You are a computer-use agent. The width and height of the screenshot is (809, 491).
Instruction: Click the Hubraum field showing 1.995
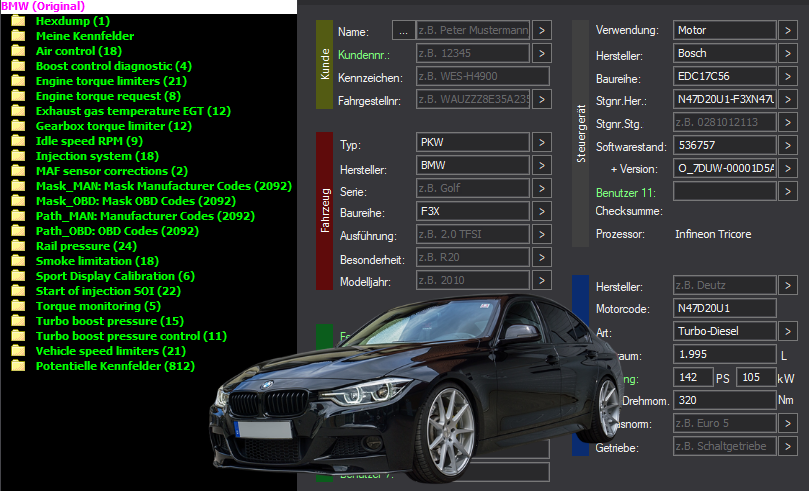tap(725, 354)
